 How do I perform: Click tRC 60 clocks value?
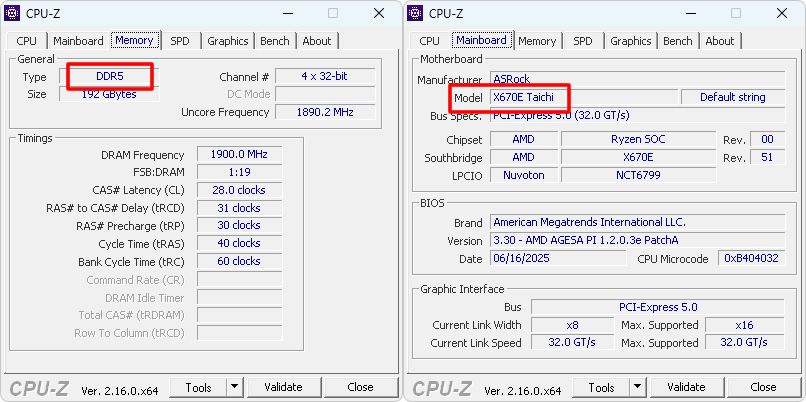[x=239, y=261]
